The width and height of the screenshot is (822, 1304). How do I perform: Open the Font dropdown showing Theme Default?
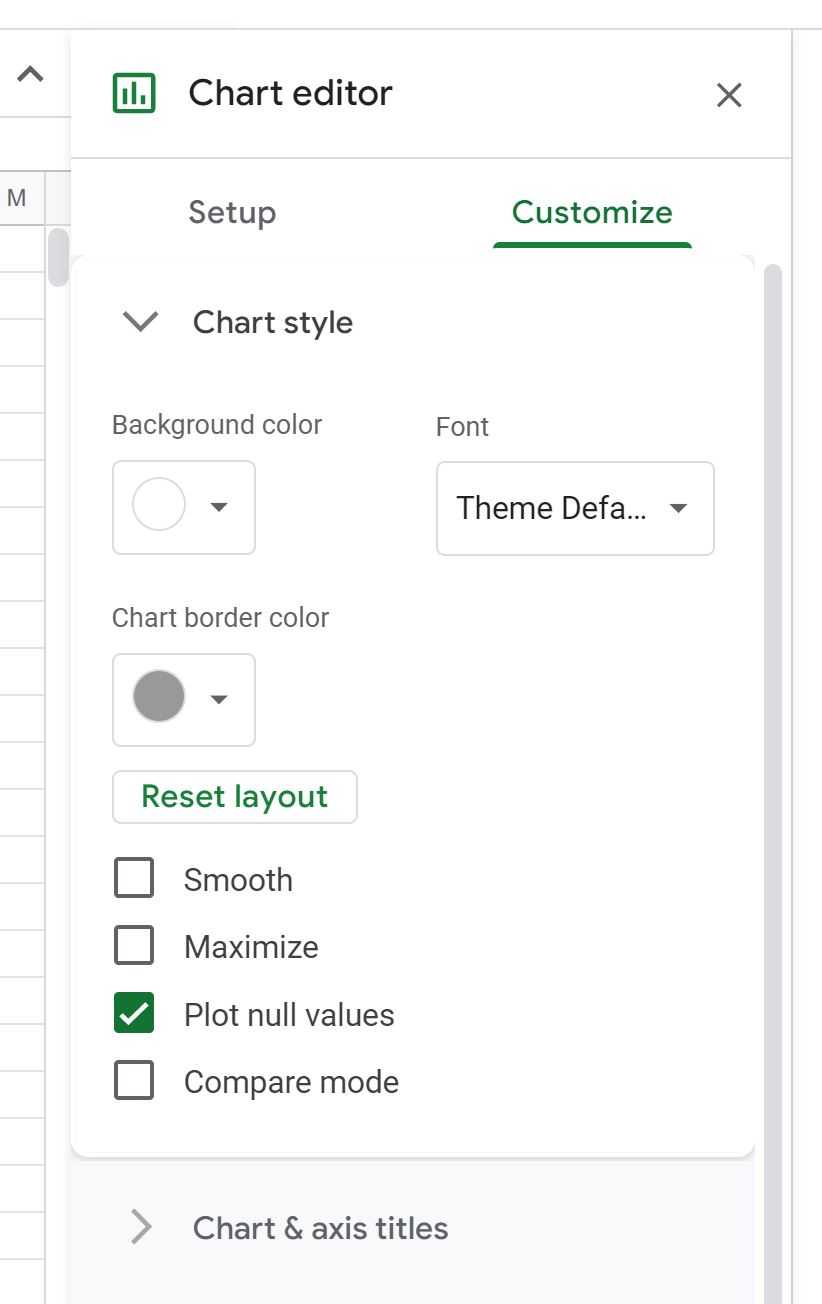click(x=575, y=508)
